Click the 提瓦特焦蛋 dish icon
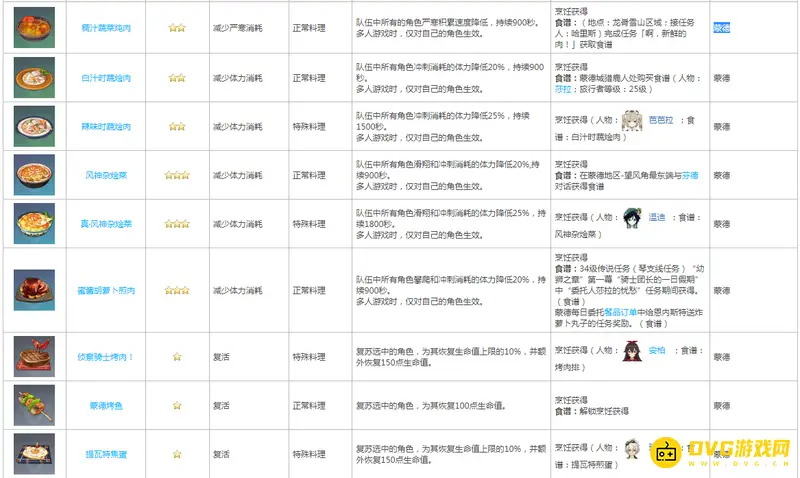This screenshot has height=478, width=800. coord(34,453)
